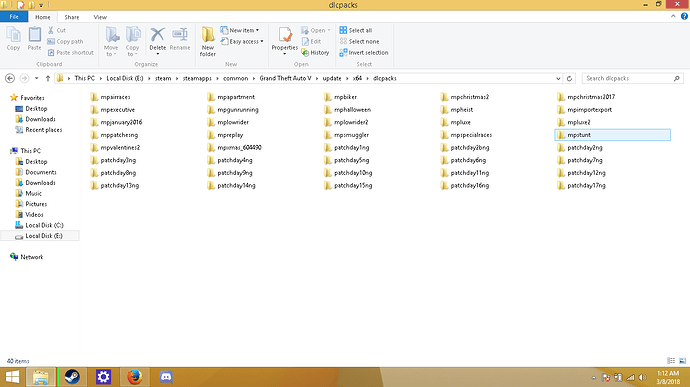This screenshot has height=387, width=690.
Task: Click the Help question mark icon
Action: click(x=684, y=16)
